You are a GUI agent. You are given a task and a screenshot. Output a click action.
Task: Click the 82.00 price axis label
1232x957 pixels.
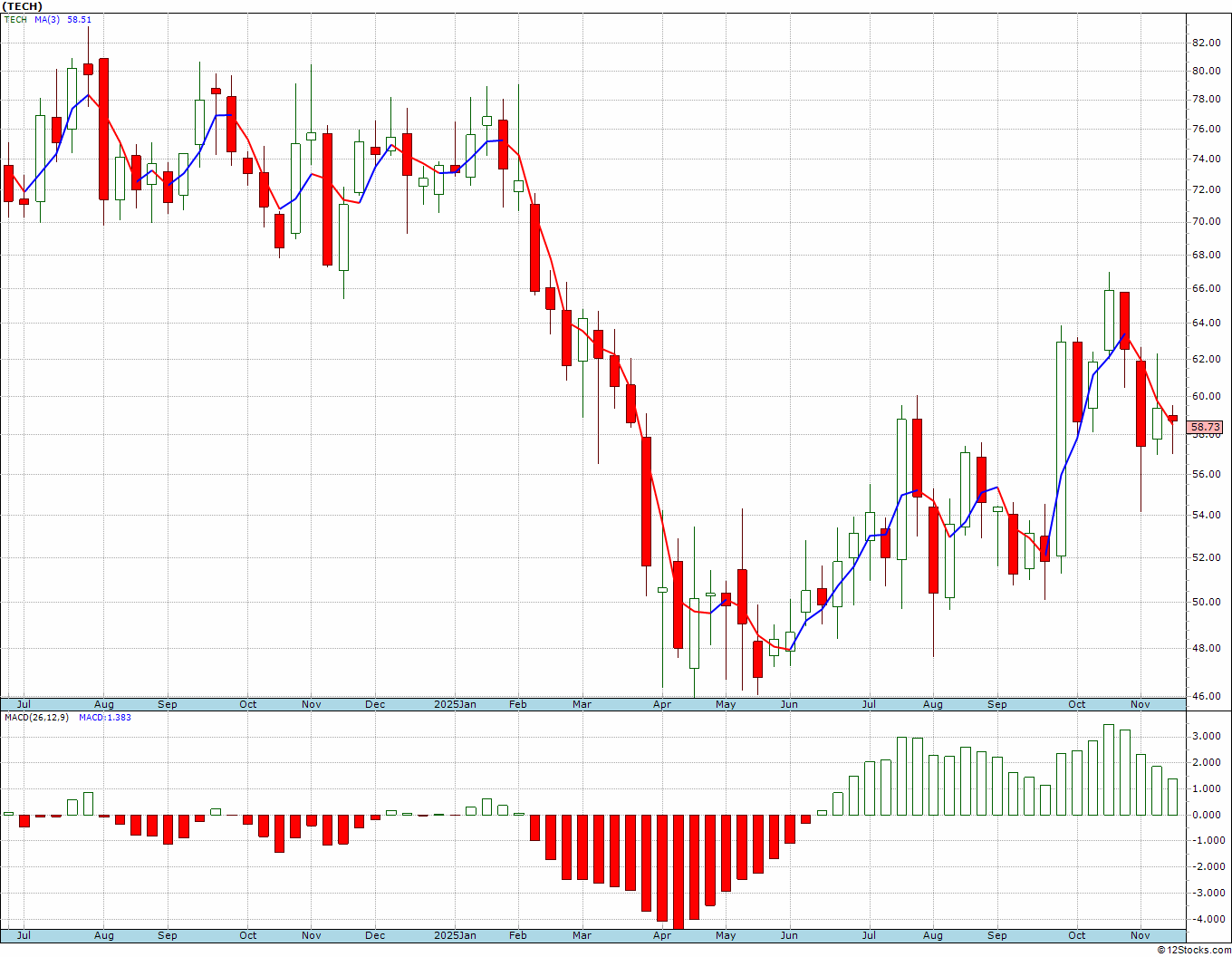1205,43
